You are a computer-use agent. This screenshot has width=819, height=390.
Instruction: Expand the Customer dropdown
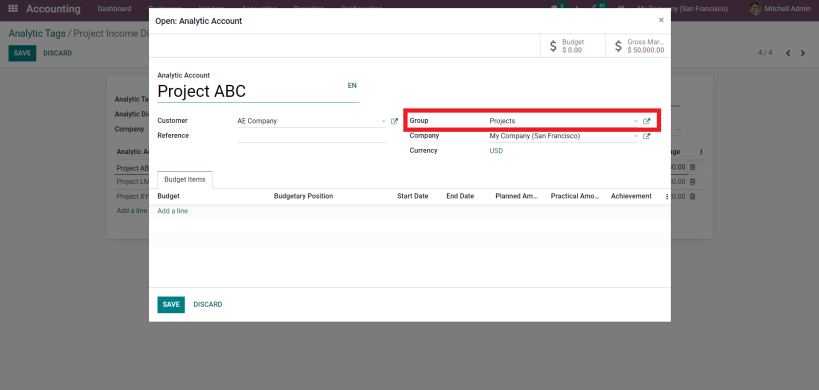click(x=383, y=121)
